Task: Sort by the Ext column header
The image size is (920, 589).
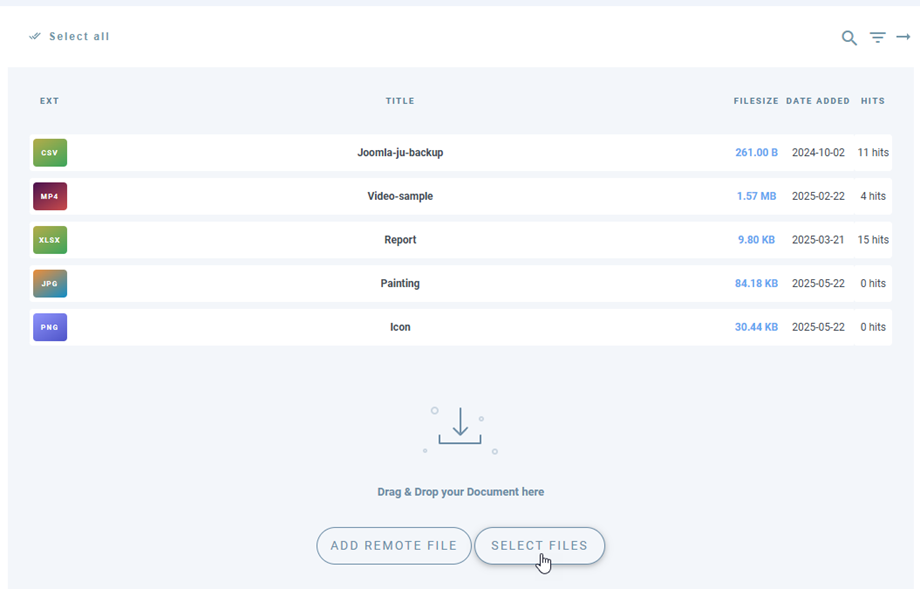Action: (50, 101)
